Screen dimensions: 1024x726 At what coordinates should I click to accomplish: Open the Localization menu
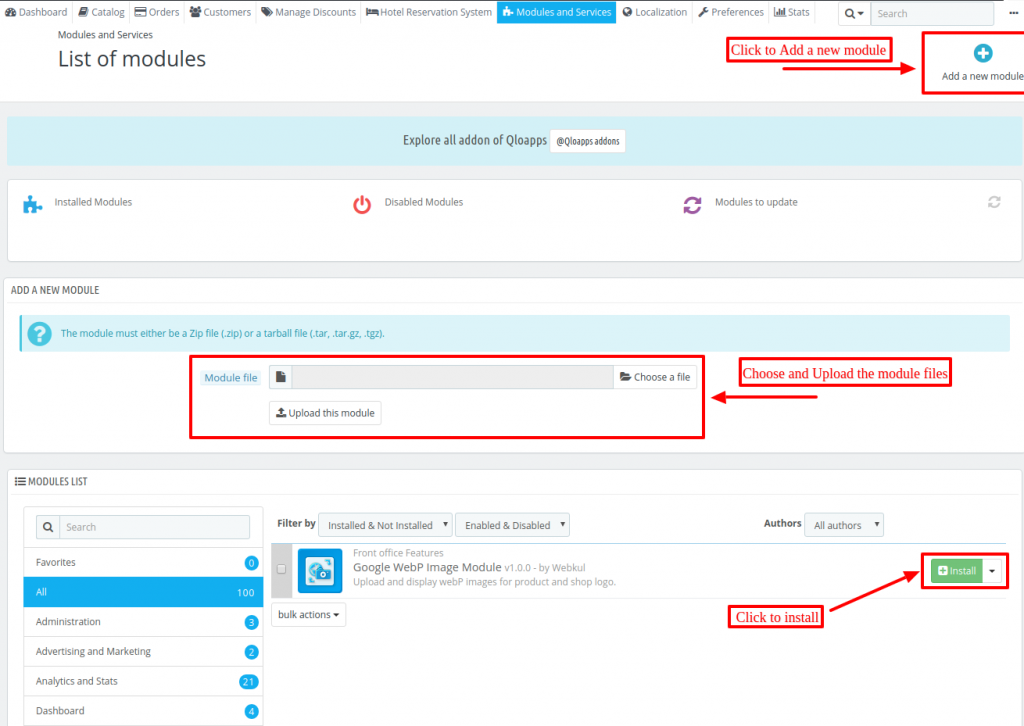click(654, 12)
